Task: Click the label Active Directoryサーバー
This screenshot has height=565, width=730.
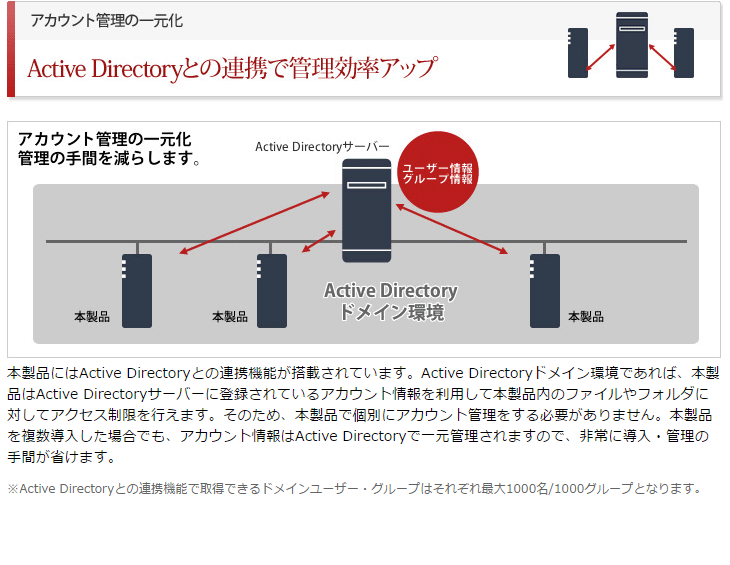Action: click(322, 147)
